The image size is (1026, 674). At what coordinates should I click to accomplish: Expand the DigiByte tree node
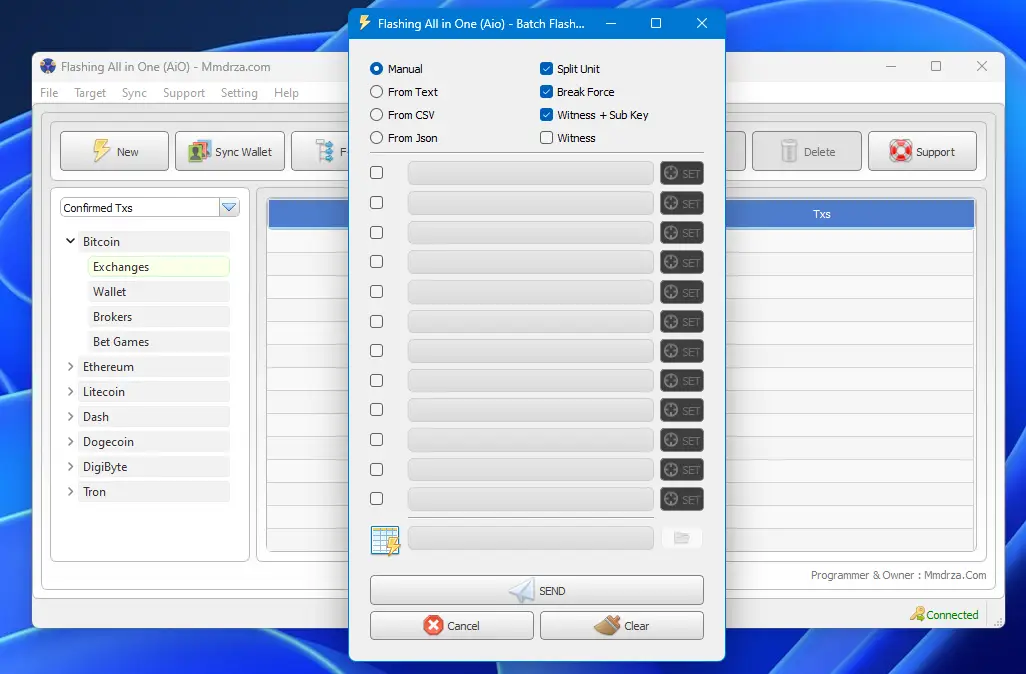71,466
